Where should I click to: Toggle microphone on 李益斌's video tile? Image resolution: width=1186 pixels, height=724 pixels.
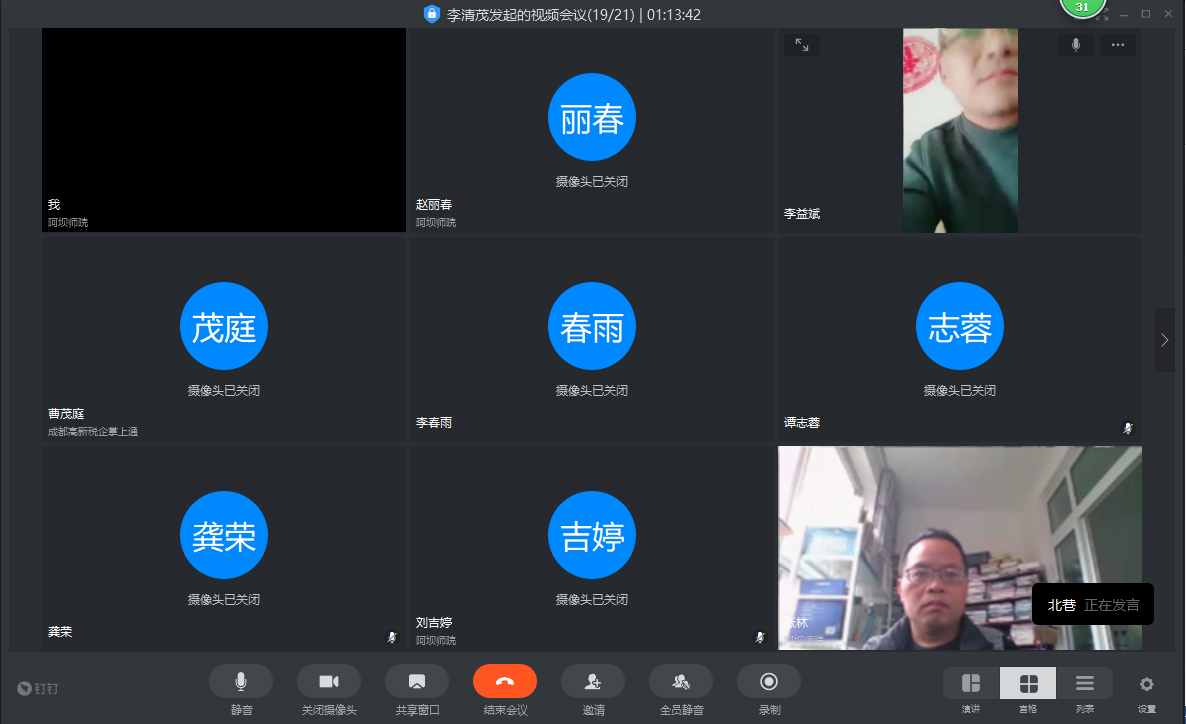click(x=1076, y=44)
